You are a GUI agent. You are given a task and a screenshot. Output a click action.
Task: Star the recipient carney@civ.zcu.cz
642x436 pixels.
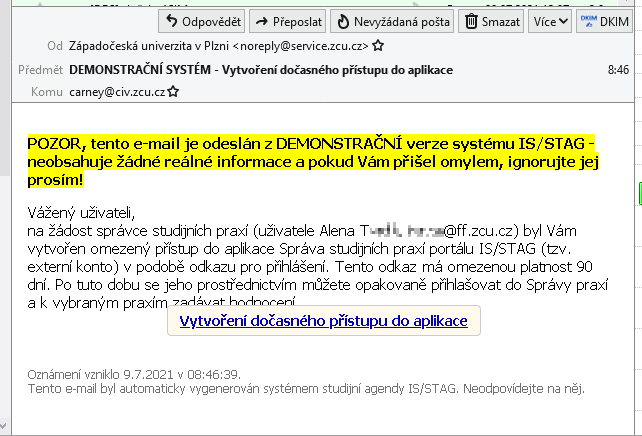[173, 91]
